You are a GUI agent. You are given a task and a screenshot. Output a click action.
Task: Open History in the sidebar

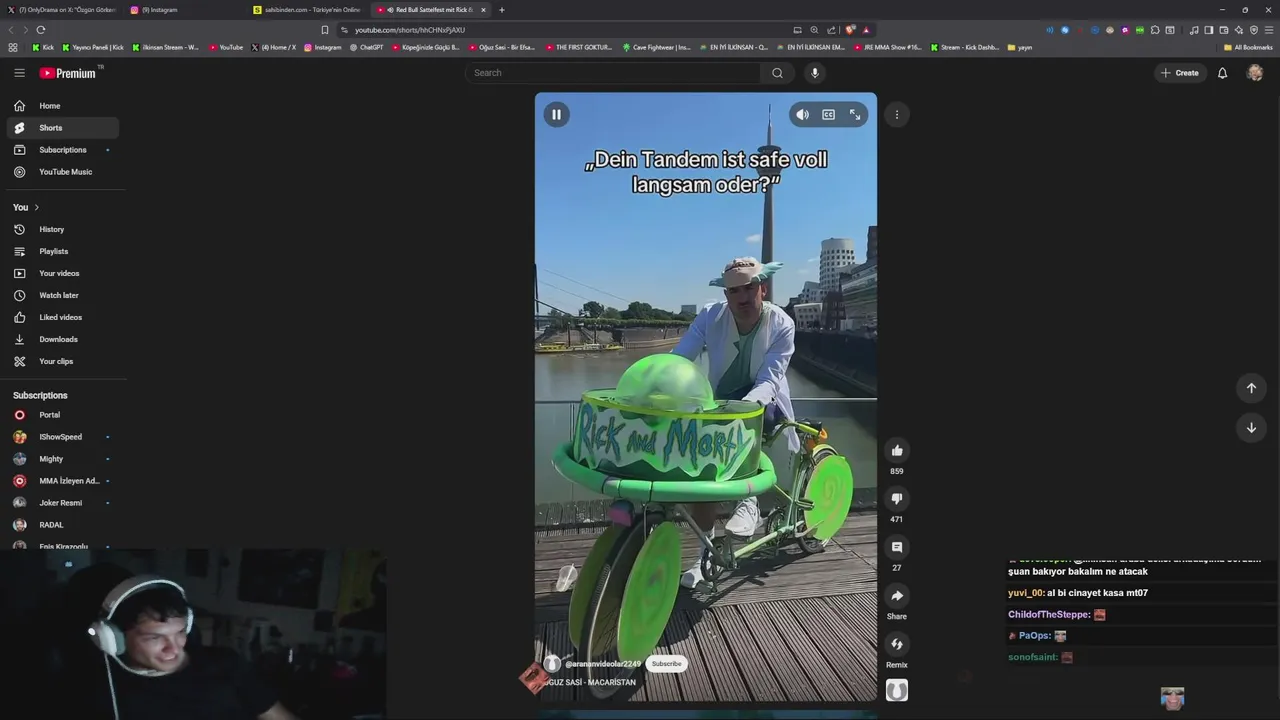click(x=63, y=230)
